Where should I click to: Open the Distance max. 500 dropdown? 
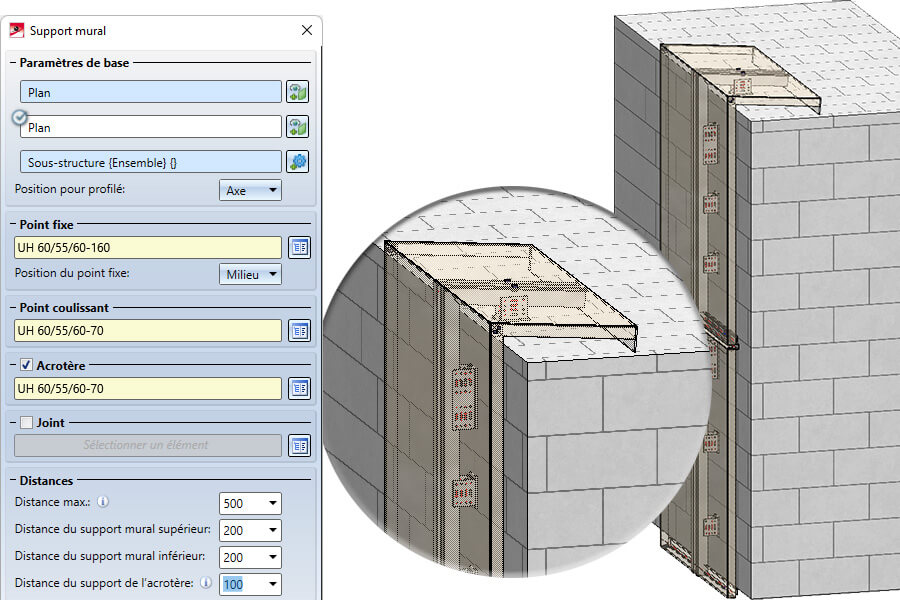pos(250,504)
